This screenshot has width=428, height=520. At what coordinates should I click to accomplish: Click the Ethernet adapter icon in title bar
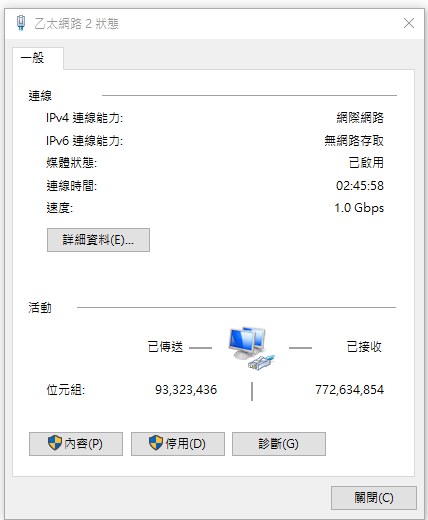(21, 23)
